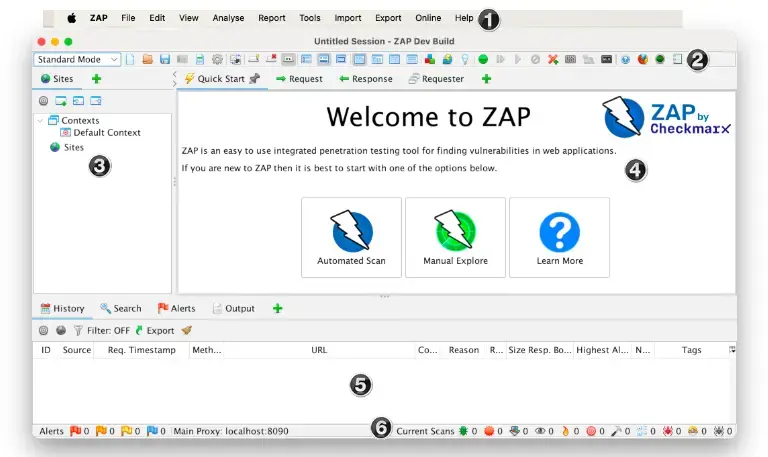Click the Open Session folder icon
Image resolution: width=768 pixels, height=457 pixels.
[147, 59]
